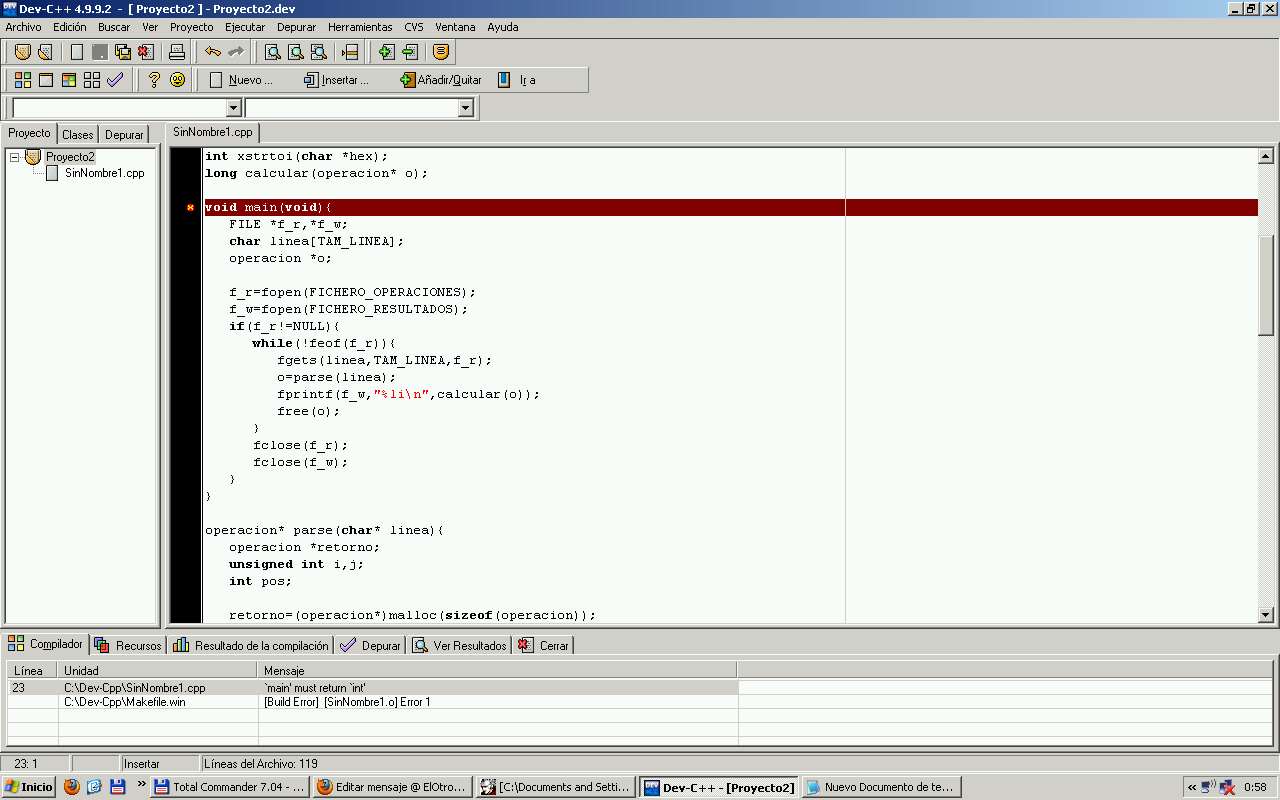This screenshot has width=1280, height=800.
Task: Click the Undo arrow icon
Action: click(213, 52)
